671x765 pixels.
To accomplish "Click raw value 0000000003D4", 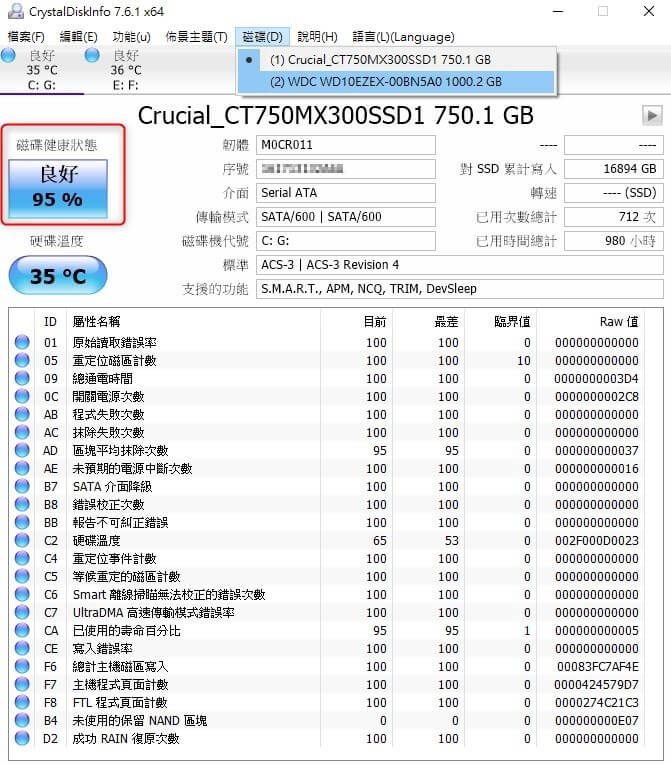I will tap(596, 379).
